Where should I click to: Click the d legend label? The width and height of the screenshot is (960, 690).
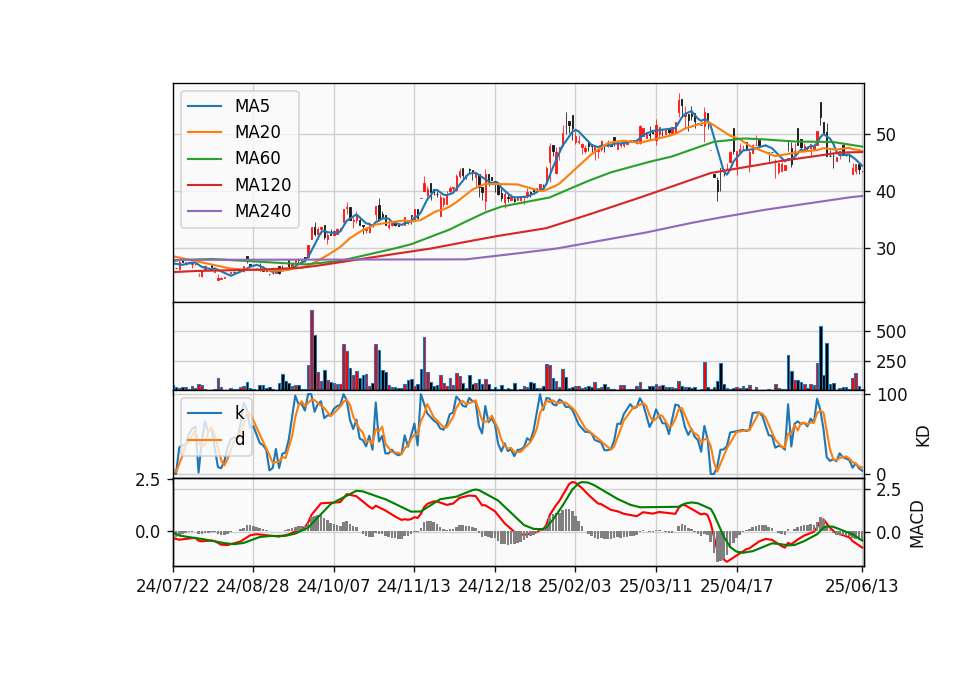240,439
